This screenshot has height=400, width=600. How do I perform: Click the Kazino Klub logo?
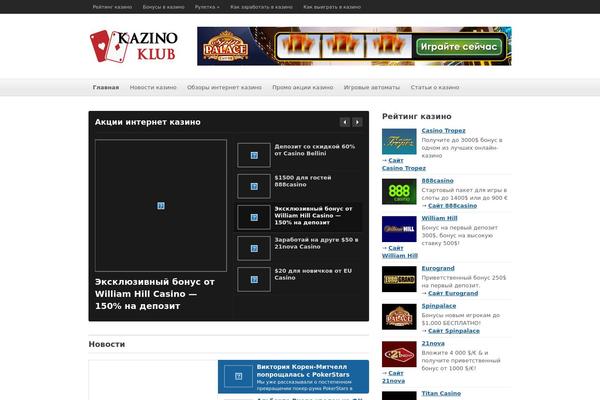(x=134, y=46)
